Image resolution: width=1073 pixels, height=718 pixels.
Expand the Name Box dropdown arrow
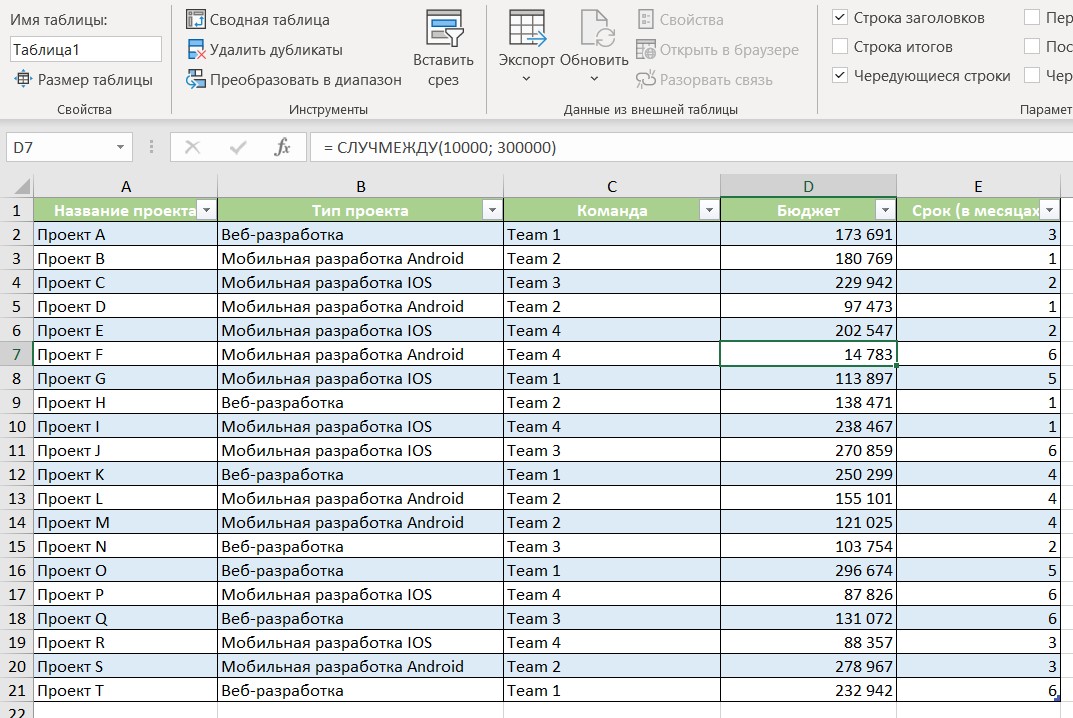click(x=121, y=147)
